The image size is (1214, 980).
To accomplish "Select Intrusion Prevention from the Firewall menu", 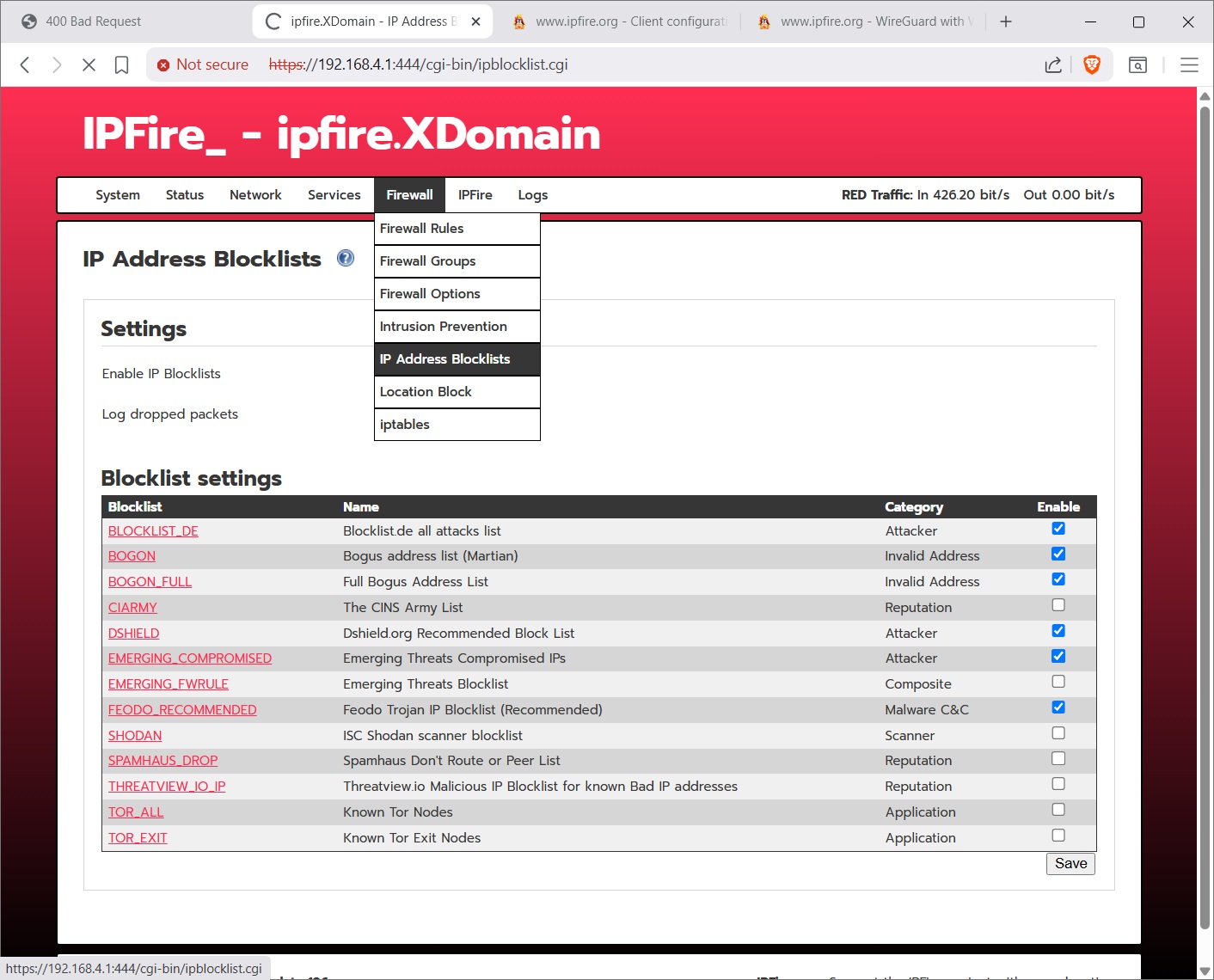I will pyautogui.click(x=444, y=327).
